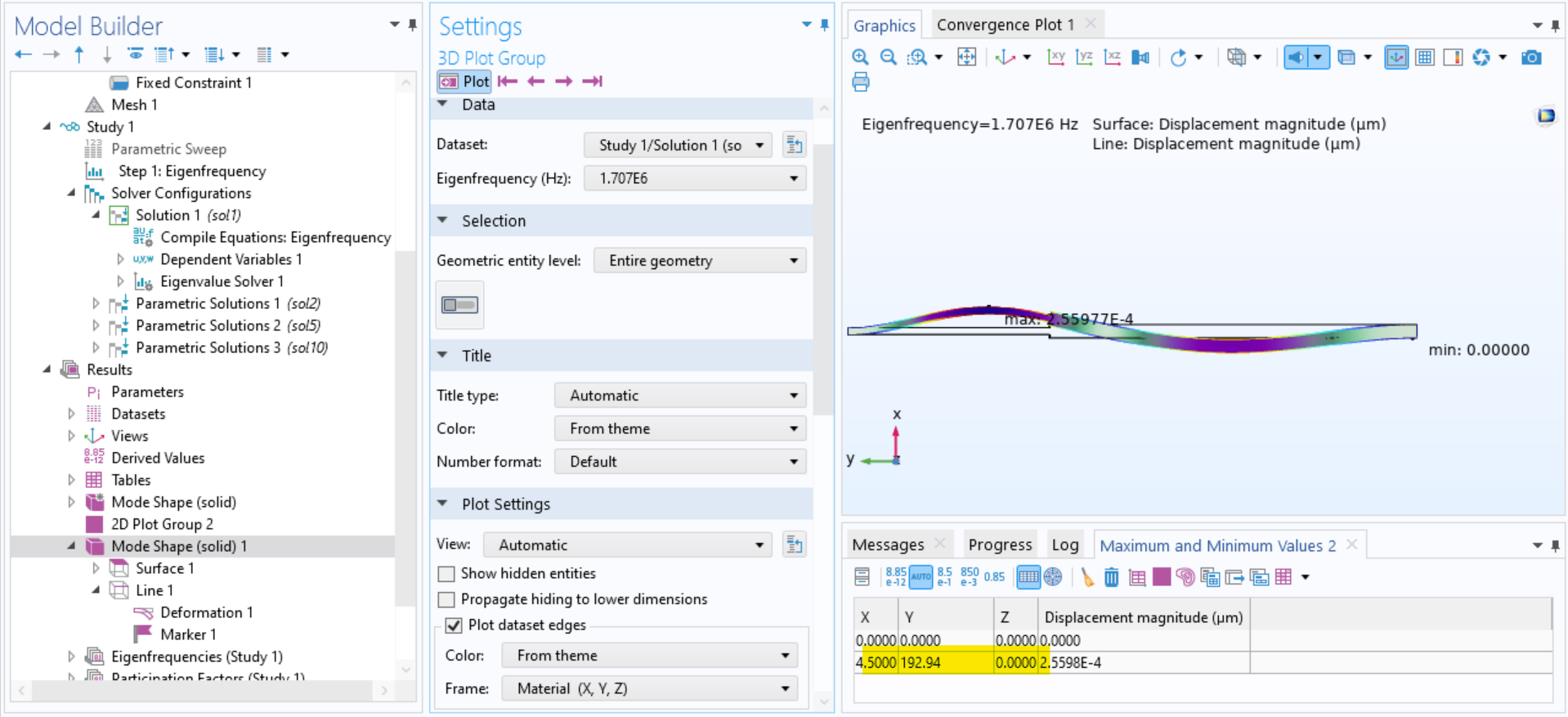Check Propagate hiding to lower dimensions
Screen dimensions: 1568x717
(446, 600)
